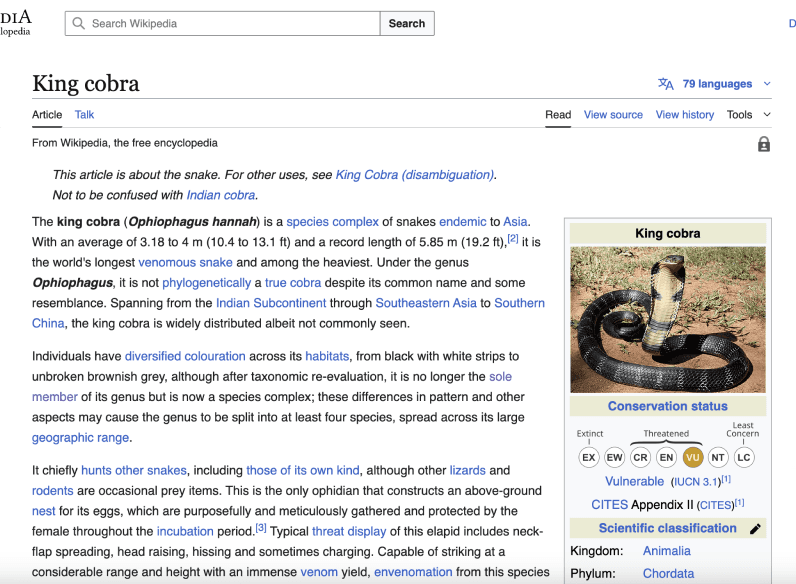Click the pencil edit icon beside Scientific classification
Screen dimensions: 796x584
point(755,529)
